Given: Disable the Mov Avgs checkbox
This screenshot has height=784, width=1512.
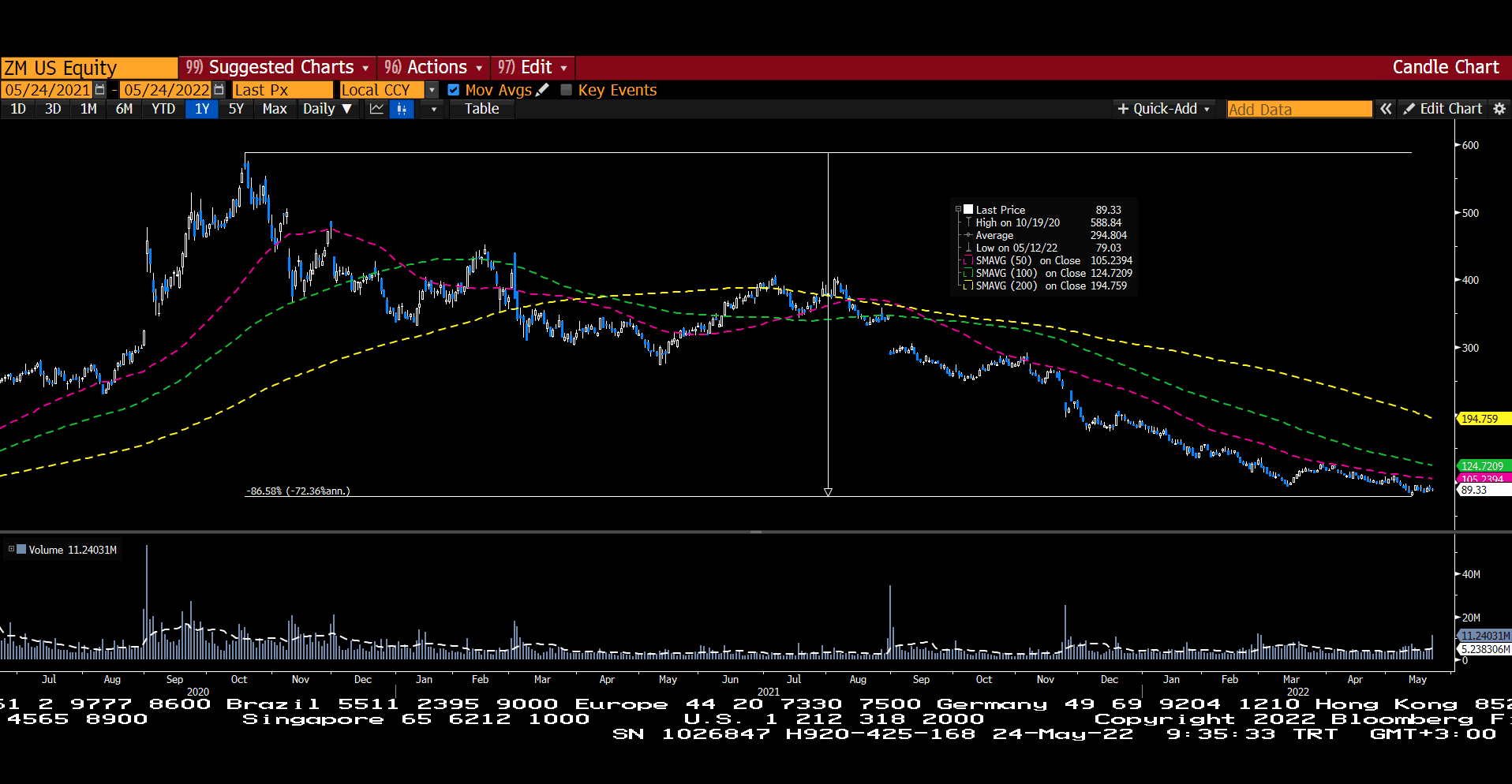Looking at the screenshot, I should pos(454,90).
